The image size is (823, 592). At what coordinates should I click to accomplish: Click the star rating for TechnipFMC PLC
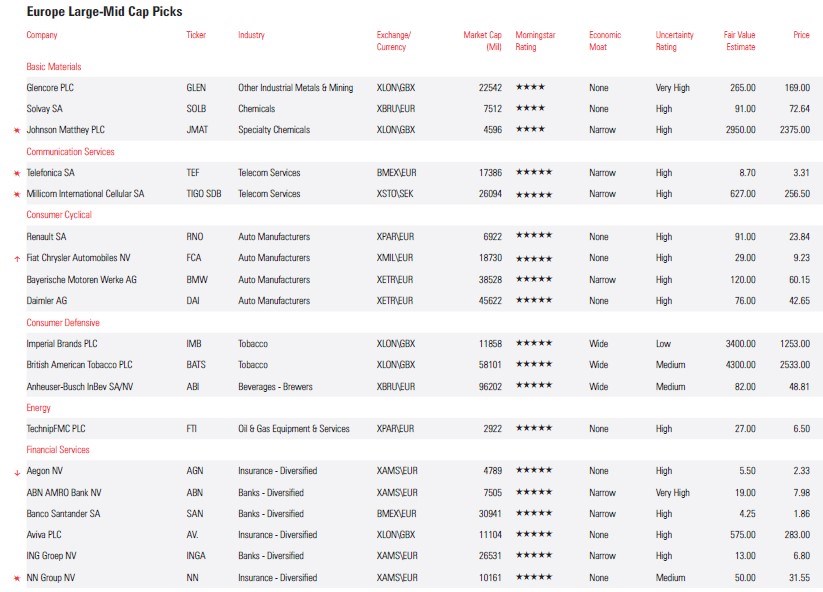click(x=534, y=429)
